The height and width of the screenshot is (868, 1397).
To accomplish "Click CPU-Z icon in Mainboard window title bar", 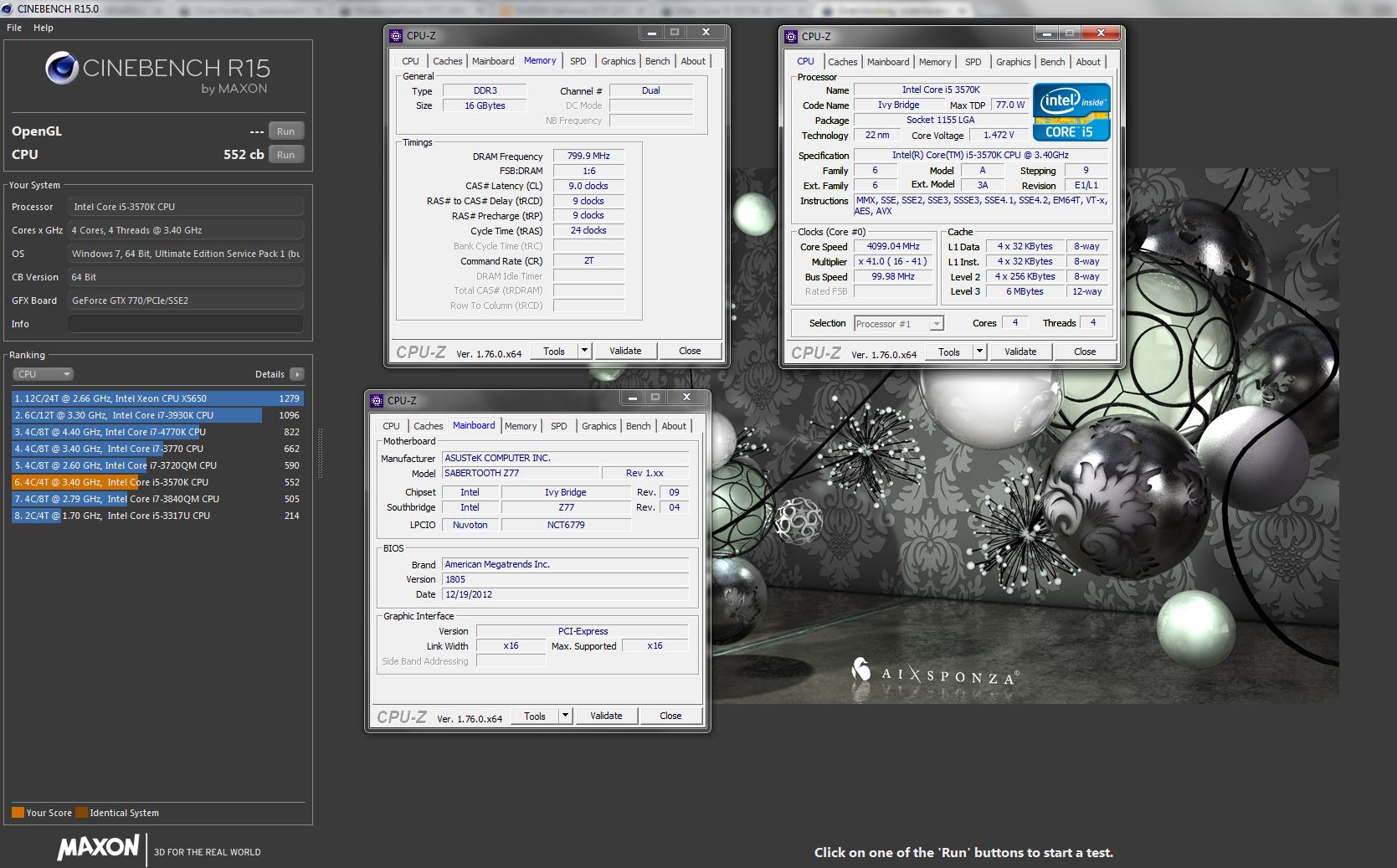I will coord(377,400).
